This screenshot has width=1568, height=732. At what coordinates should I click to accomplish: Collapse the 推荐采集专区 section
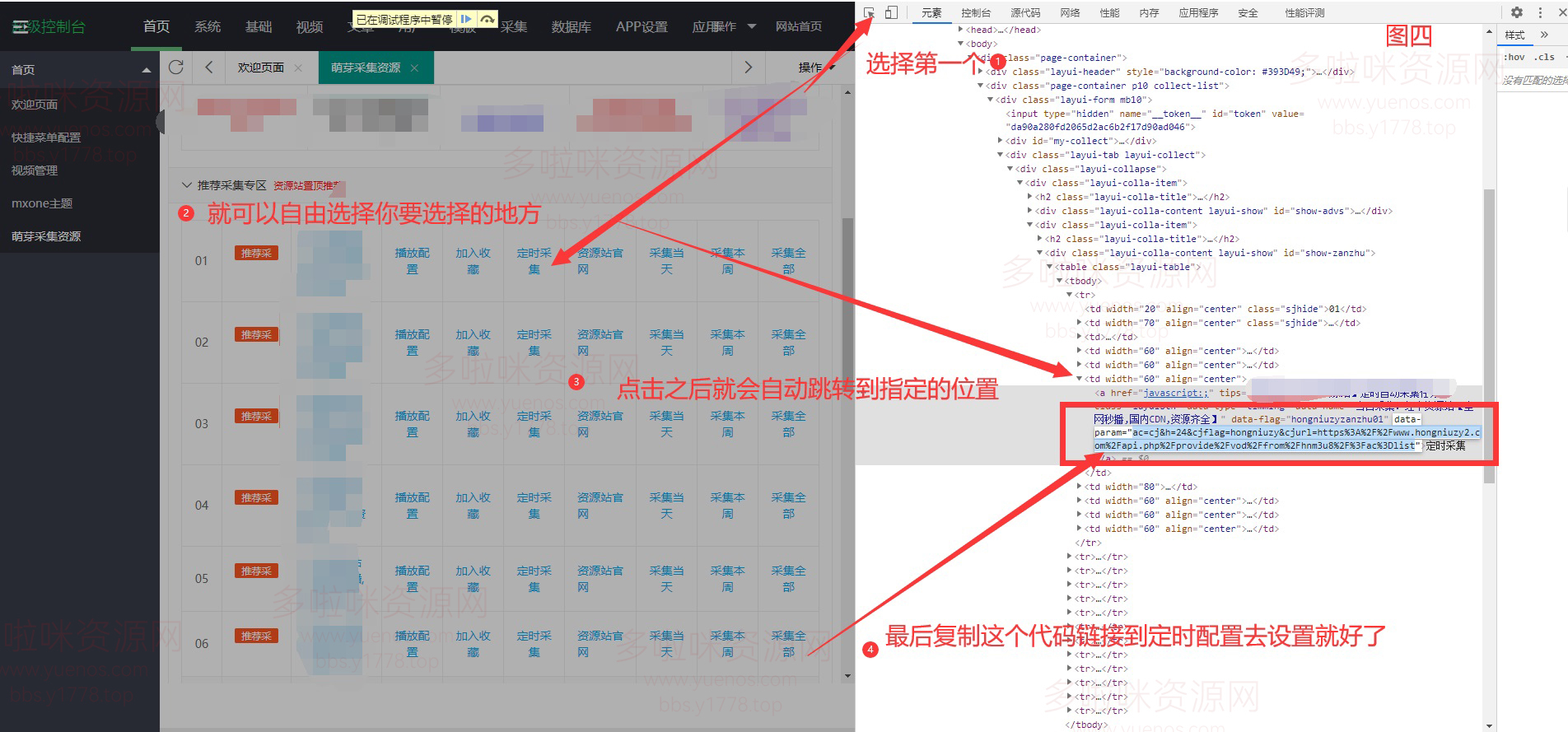coord(187,185)
